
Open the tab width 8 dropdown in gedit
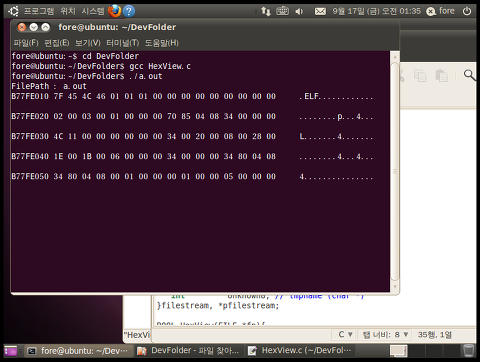tap(385, 334)
